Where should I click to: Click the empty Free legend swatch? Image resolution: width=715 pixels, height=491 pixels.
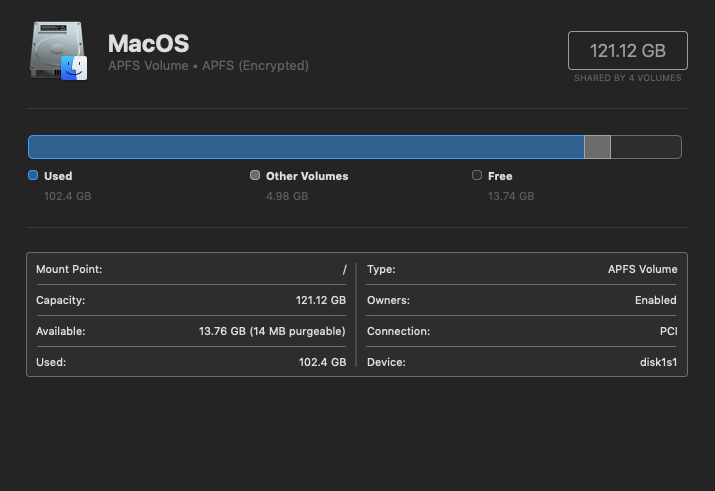tap(477, 175)
